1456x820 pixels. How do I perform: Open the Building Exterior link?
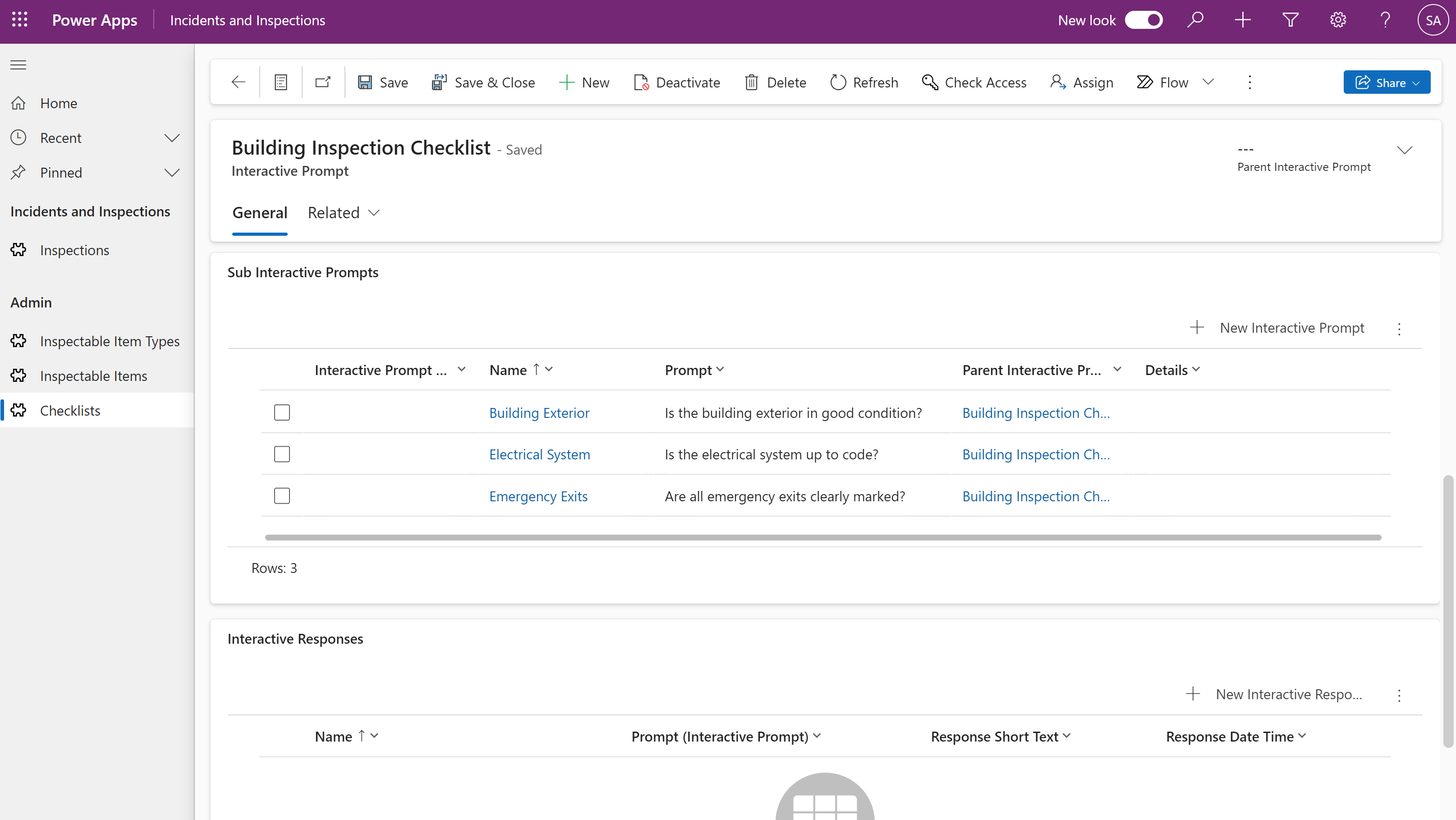[539, 414]
